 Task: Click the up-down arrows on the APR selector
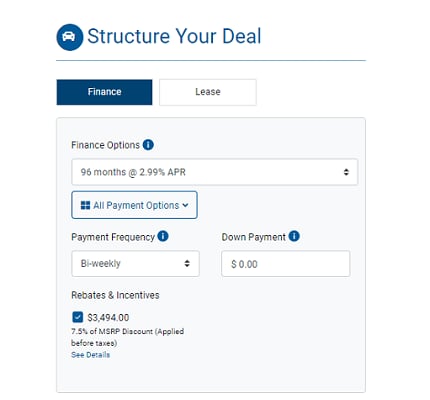click(x=346, y=172)
